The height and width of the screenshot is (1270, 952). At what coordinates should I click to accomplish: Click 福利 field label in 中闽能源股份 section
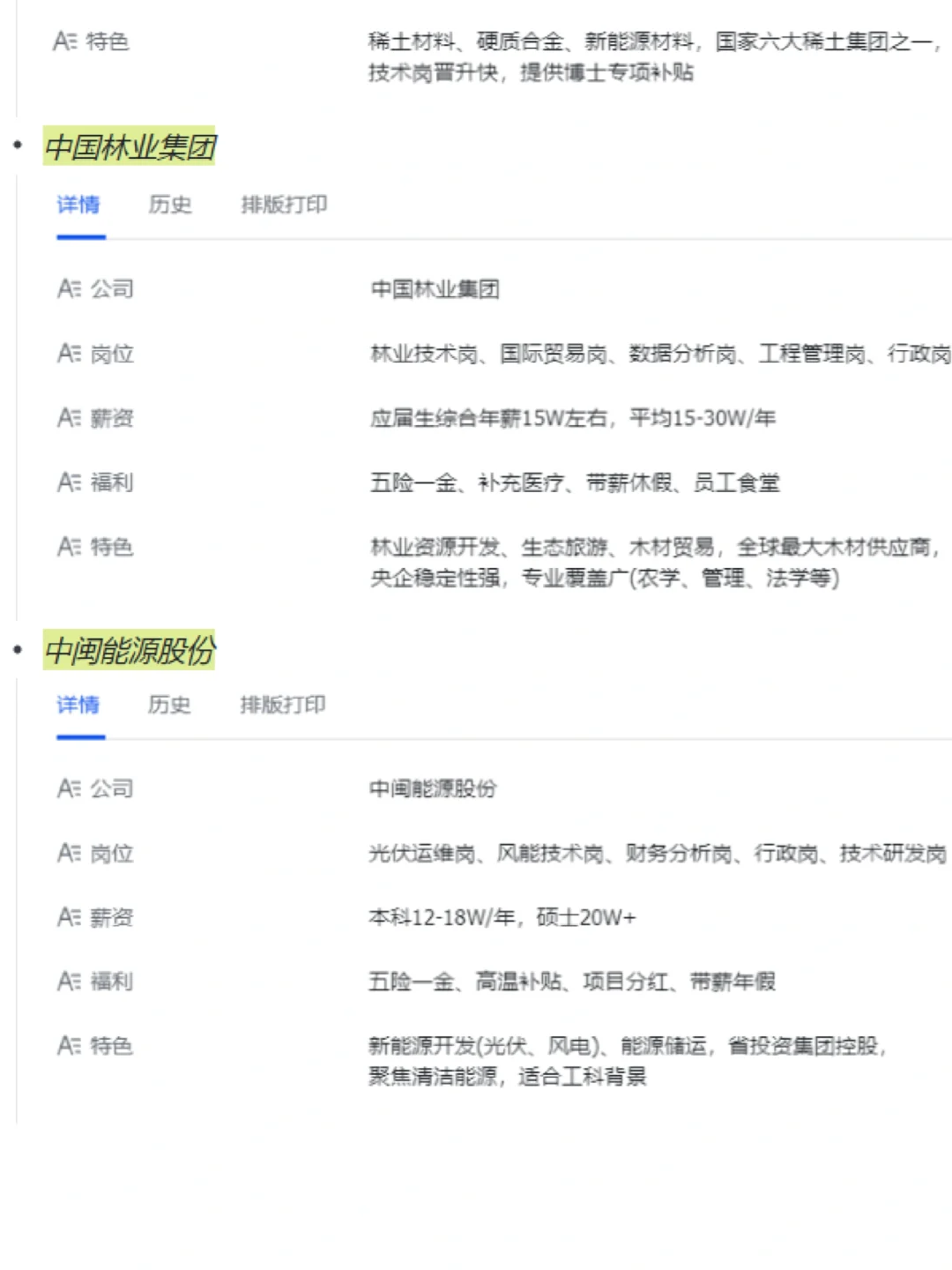[x=112, y=982]
